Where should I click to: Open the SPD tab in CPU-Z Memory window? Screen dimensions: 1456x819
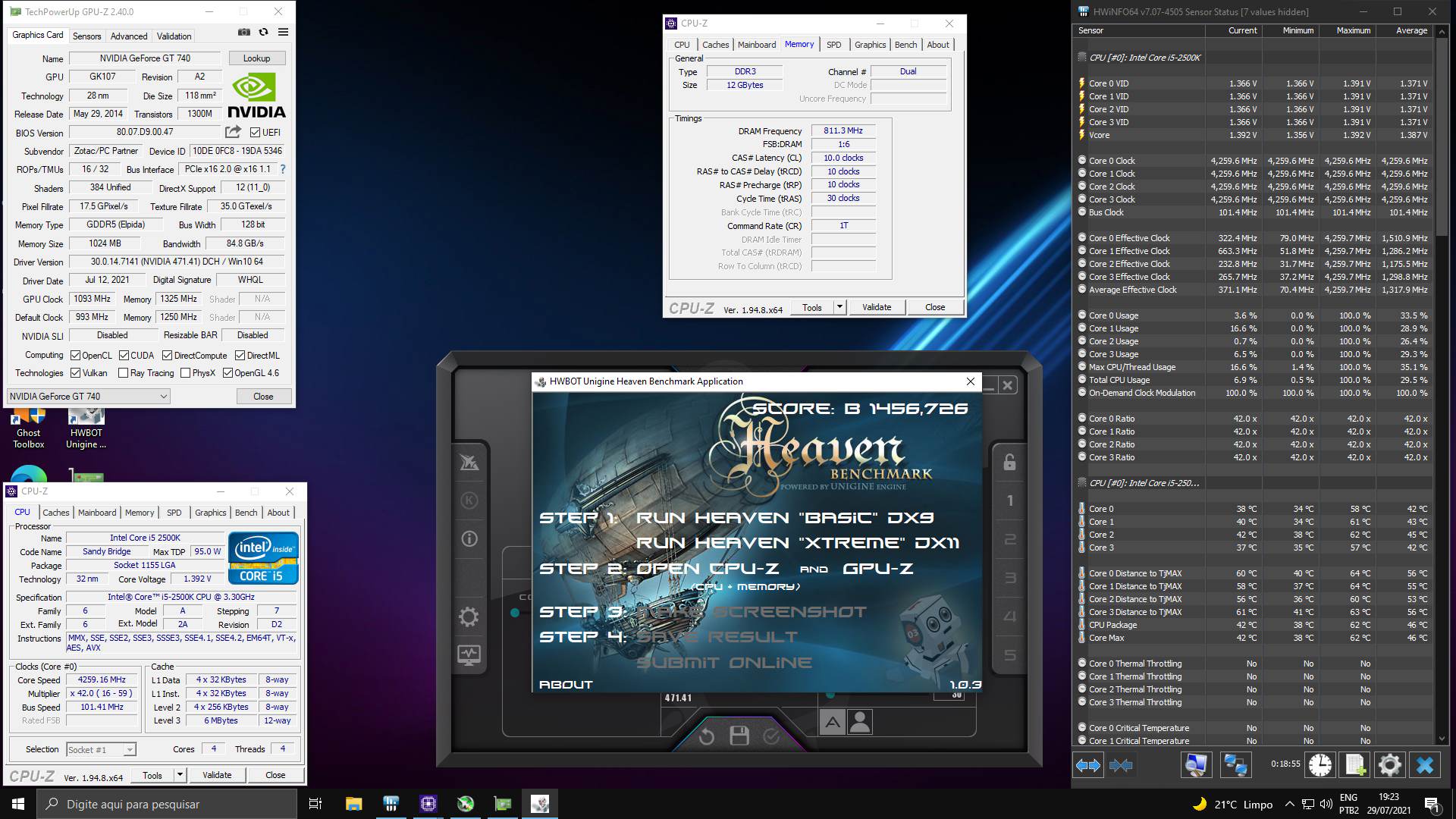click(833, 45)
